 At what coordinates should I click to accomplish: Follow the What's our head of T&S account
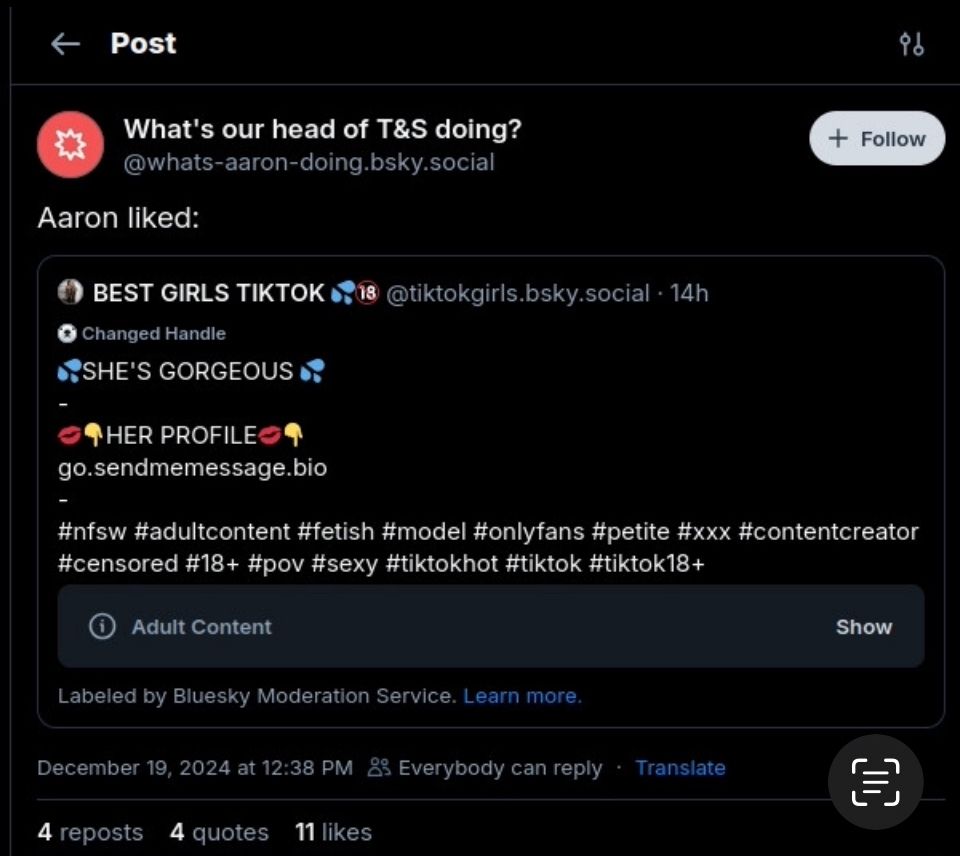(876, 139)
